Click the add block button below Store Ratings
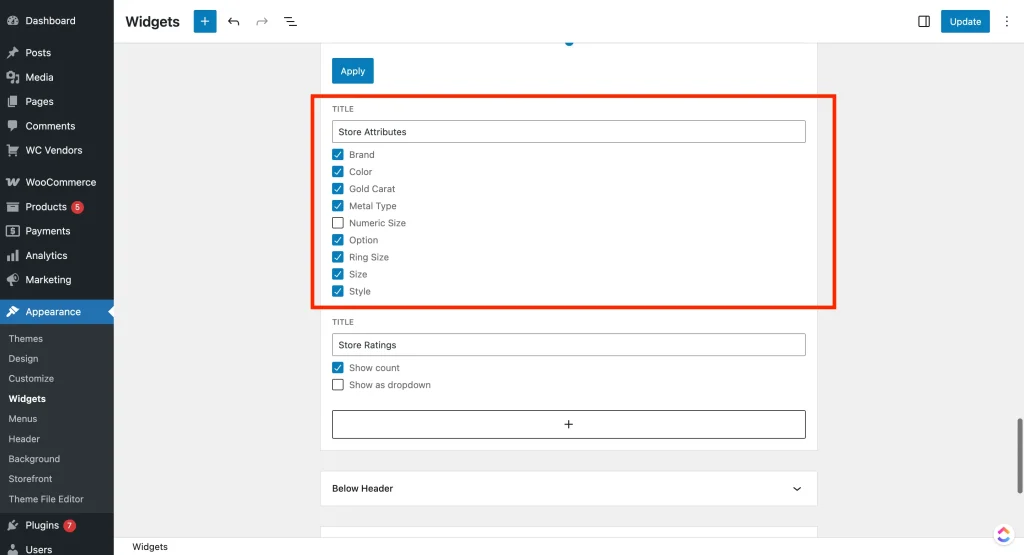The image size is (1024, 555). [568, 424]
